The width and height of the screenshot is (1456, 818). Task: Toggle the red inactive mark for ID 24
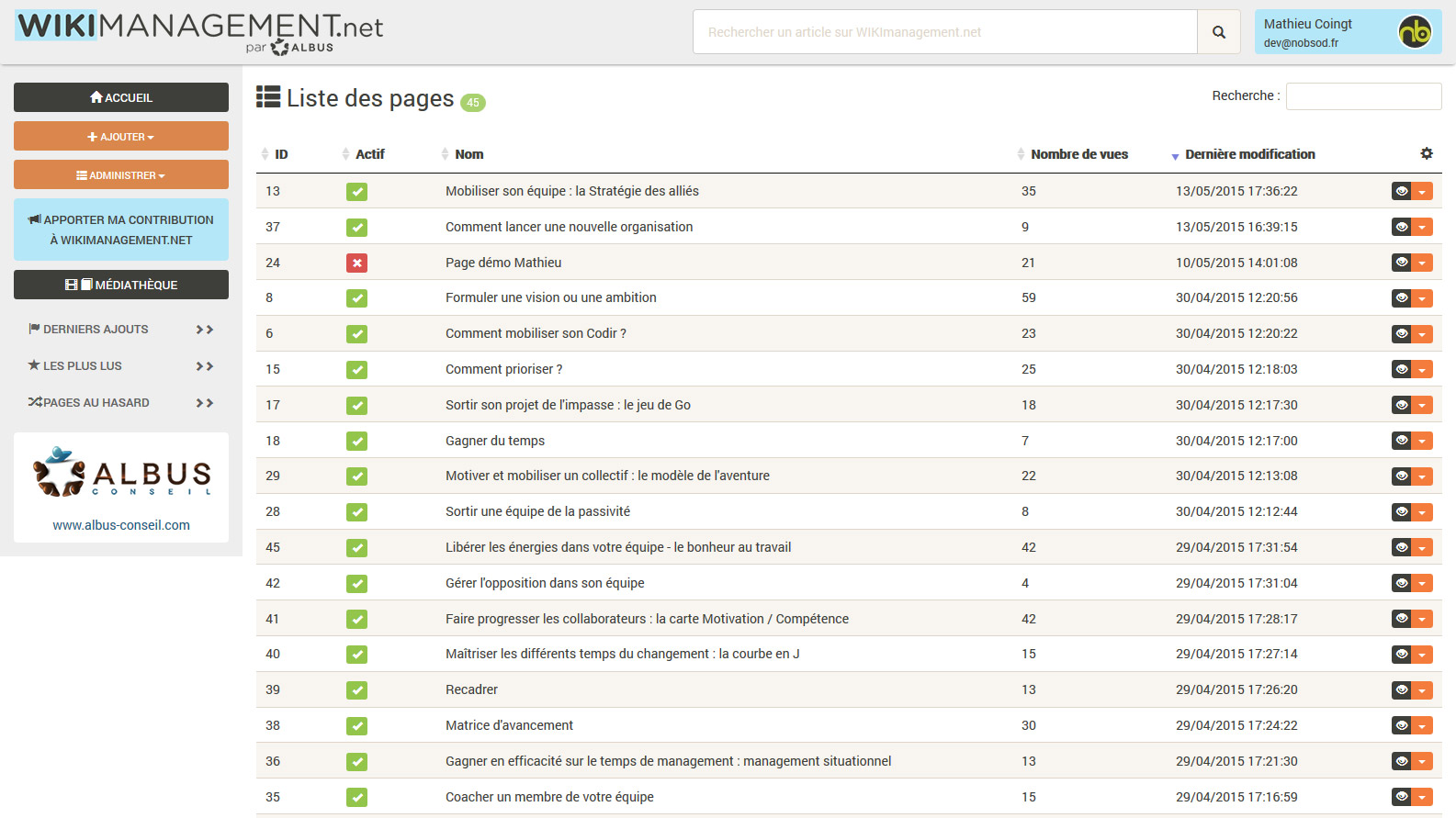coord(357,263)
